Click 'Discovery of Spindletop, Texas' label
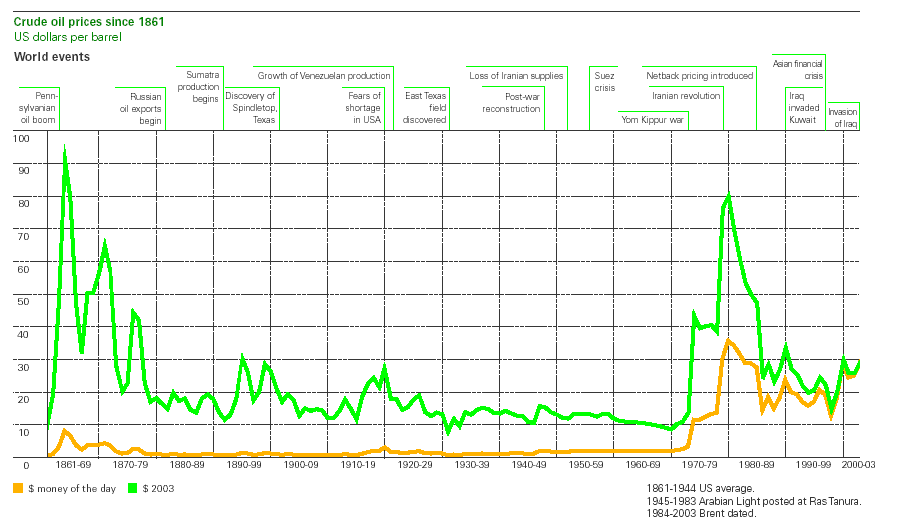The width and height of the screenshot is (904, 529). tap(250, 108)
